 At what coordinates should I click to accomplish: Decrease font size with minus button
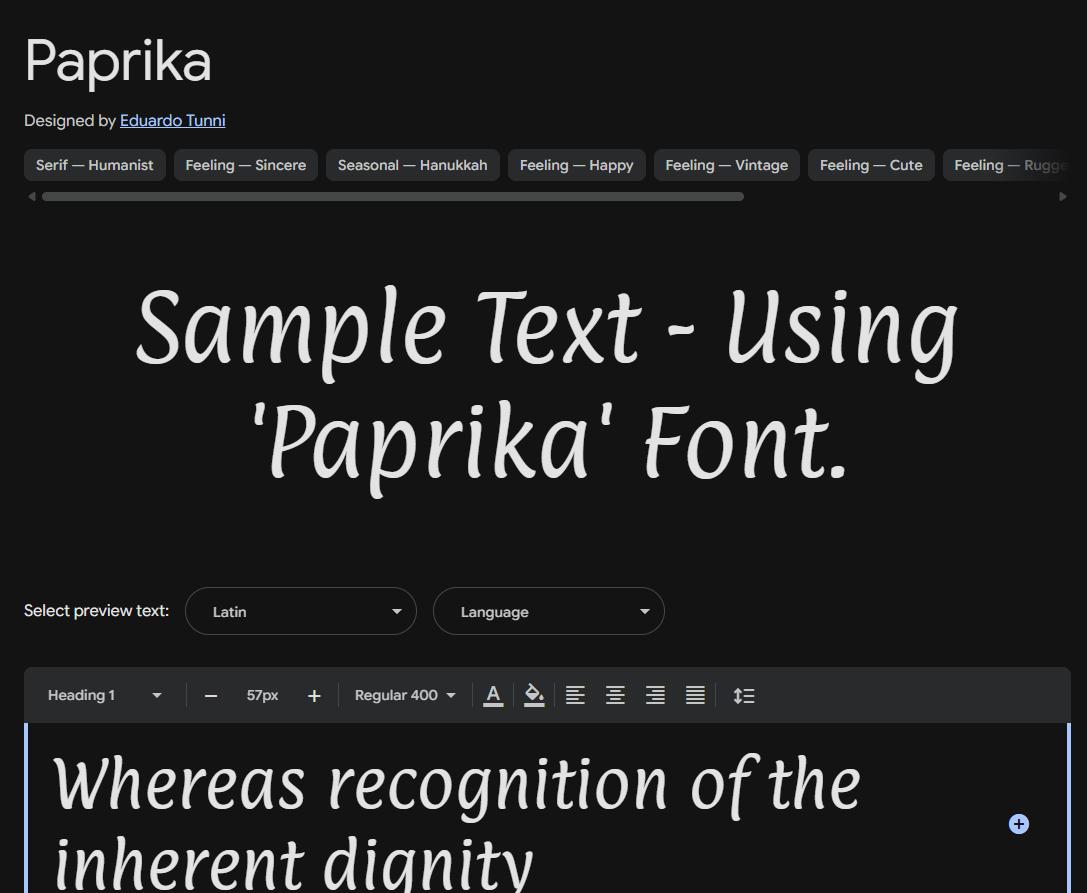point(211,695)
